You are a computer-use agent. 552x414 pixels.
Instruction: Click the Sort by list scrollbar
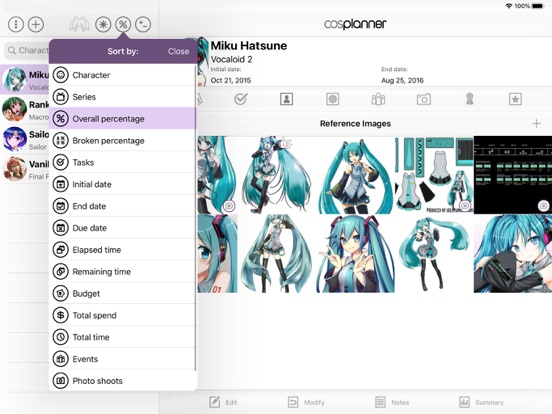pyautogui.click(x=196, y=218)
